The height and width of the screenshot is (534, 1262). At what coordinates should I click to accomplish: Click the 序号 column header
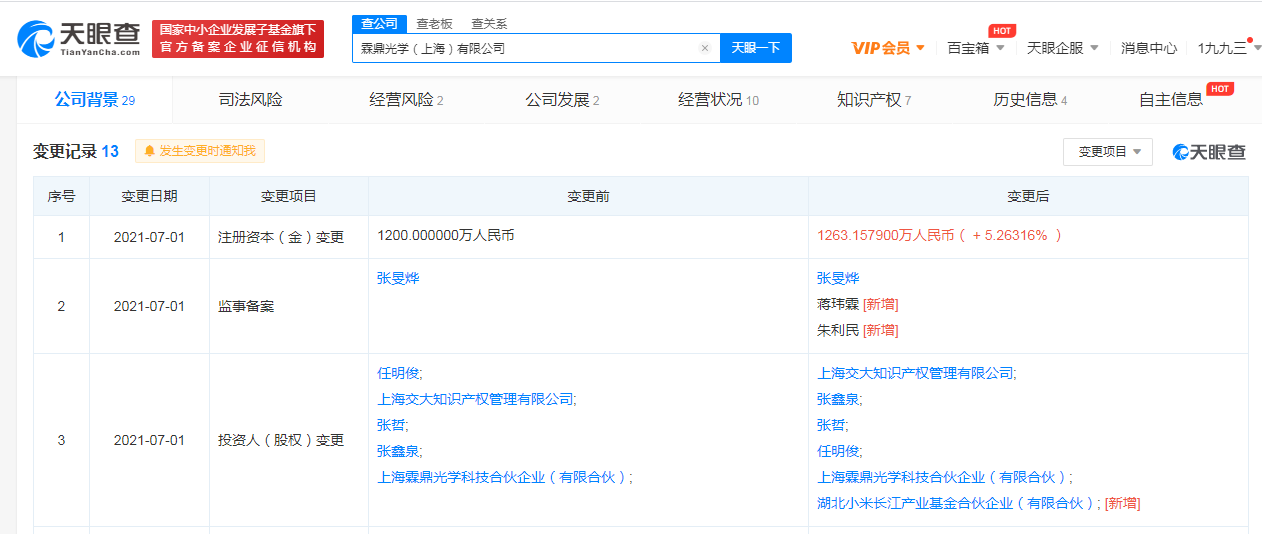click(61, 196)
